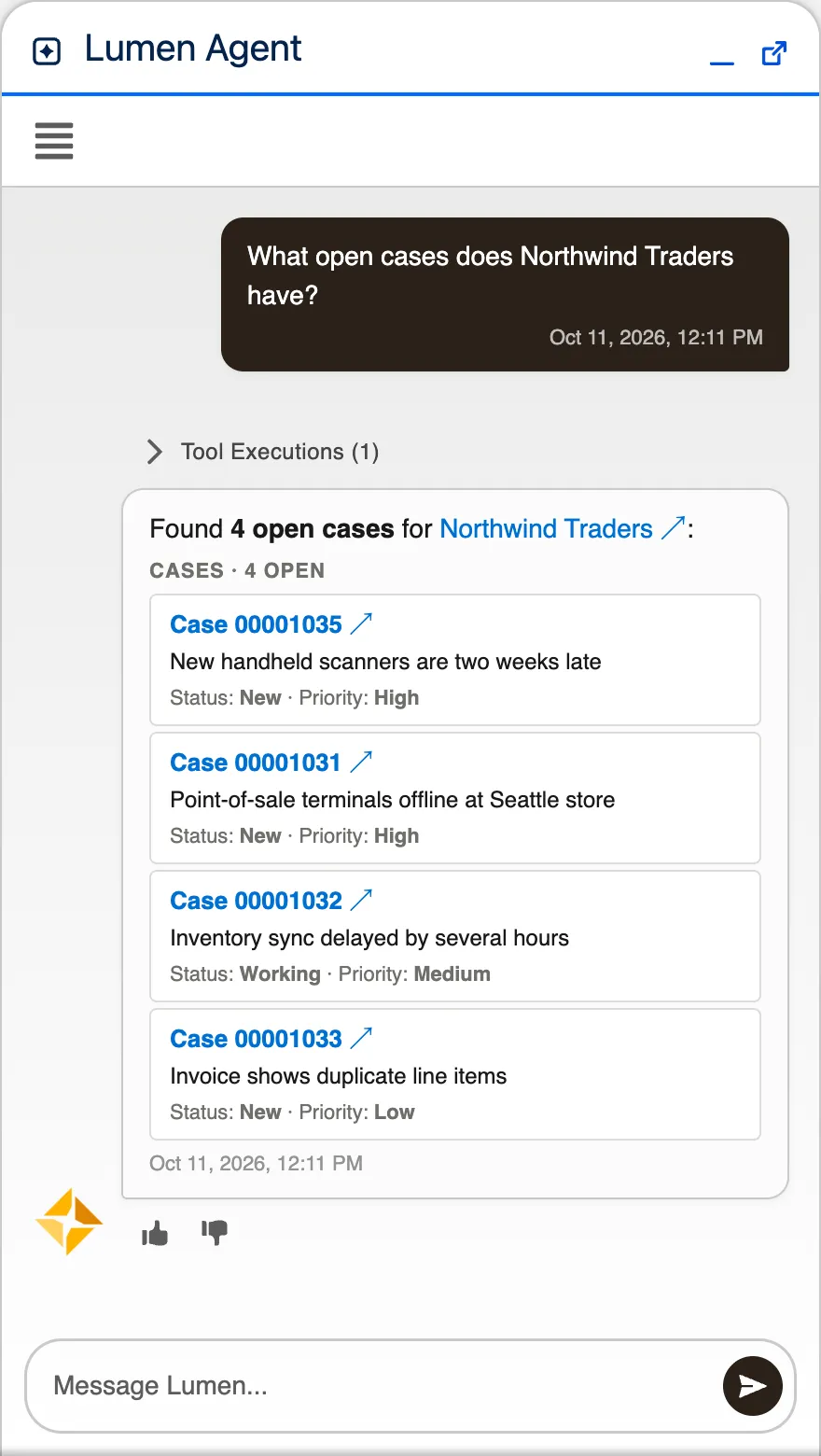Pop out the chat in new window
821x1456 pixels.
pyautogui.click(x=774, y=53)
